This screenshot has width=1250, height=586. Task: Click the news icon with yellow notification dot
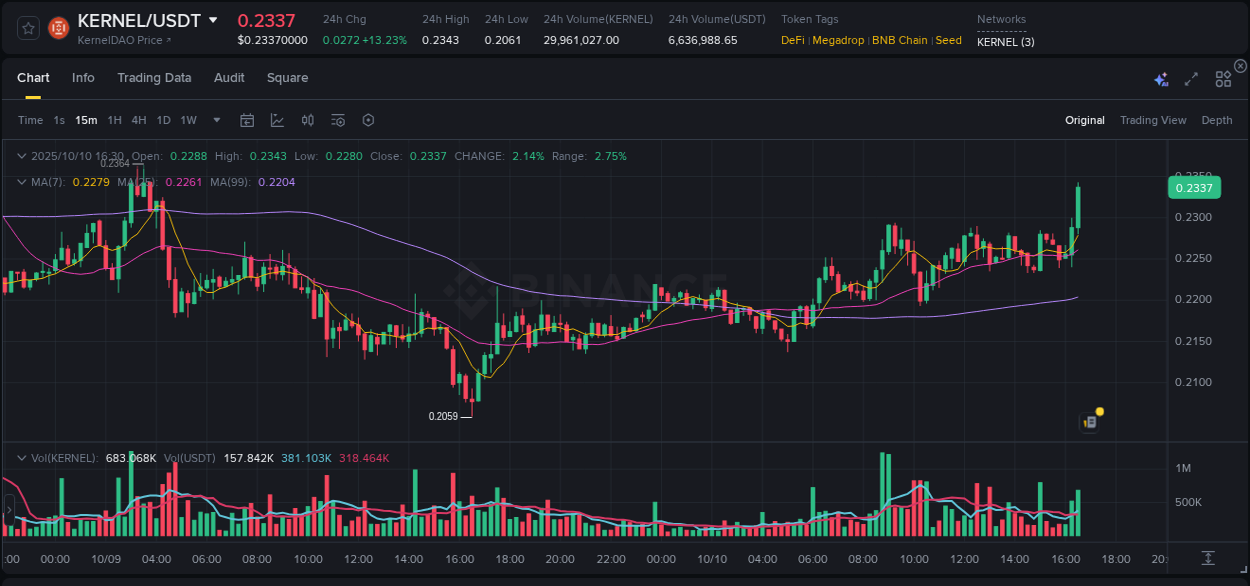[1089, 421]
